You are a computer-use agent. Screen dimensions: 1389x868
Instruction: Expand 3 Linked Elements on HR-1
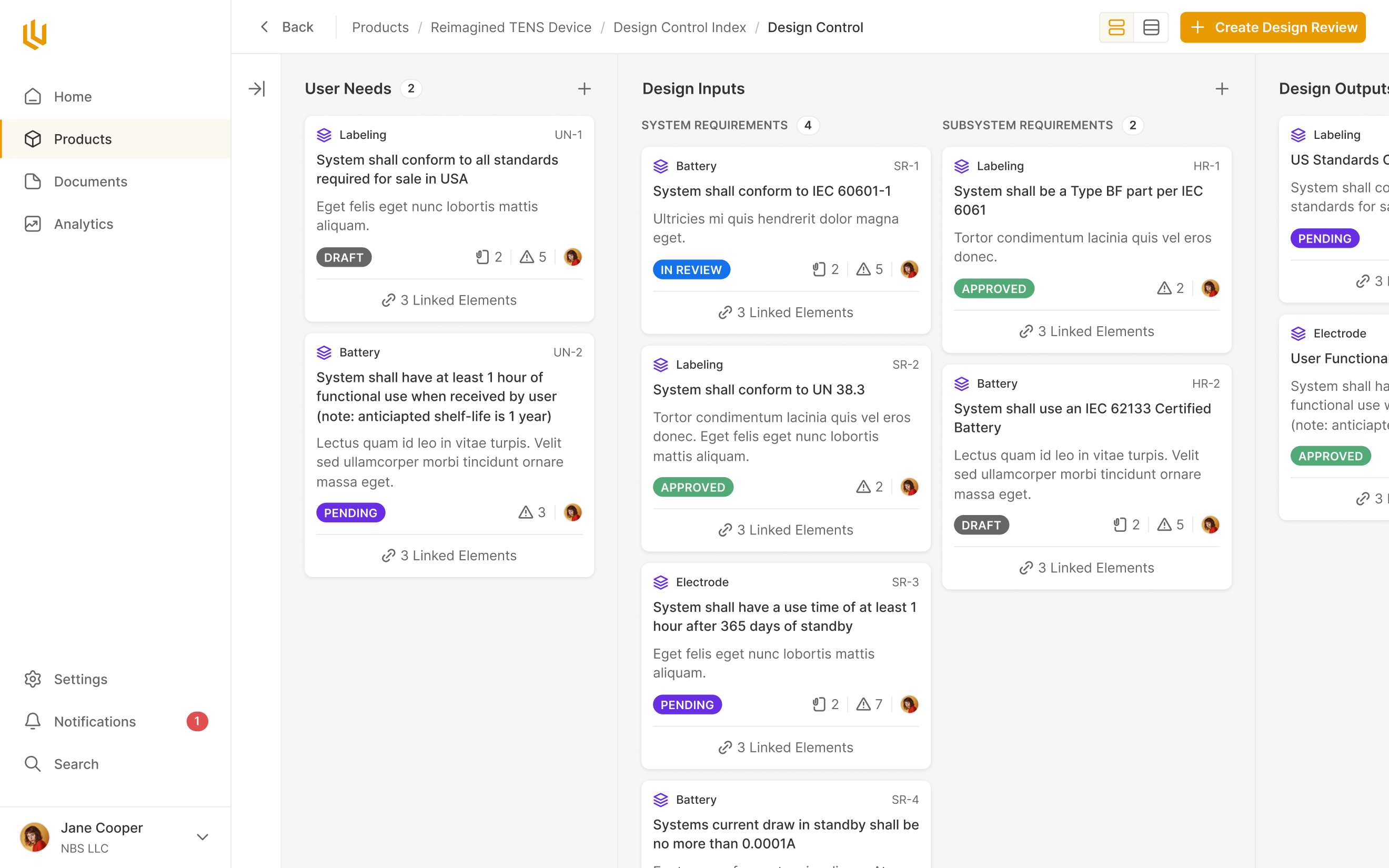coord(1086,331)
